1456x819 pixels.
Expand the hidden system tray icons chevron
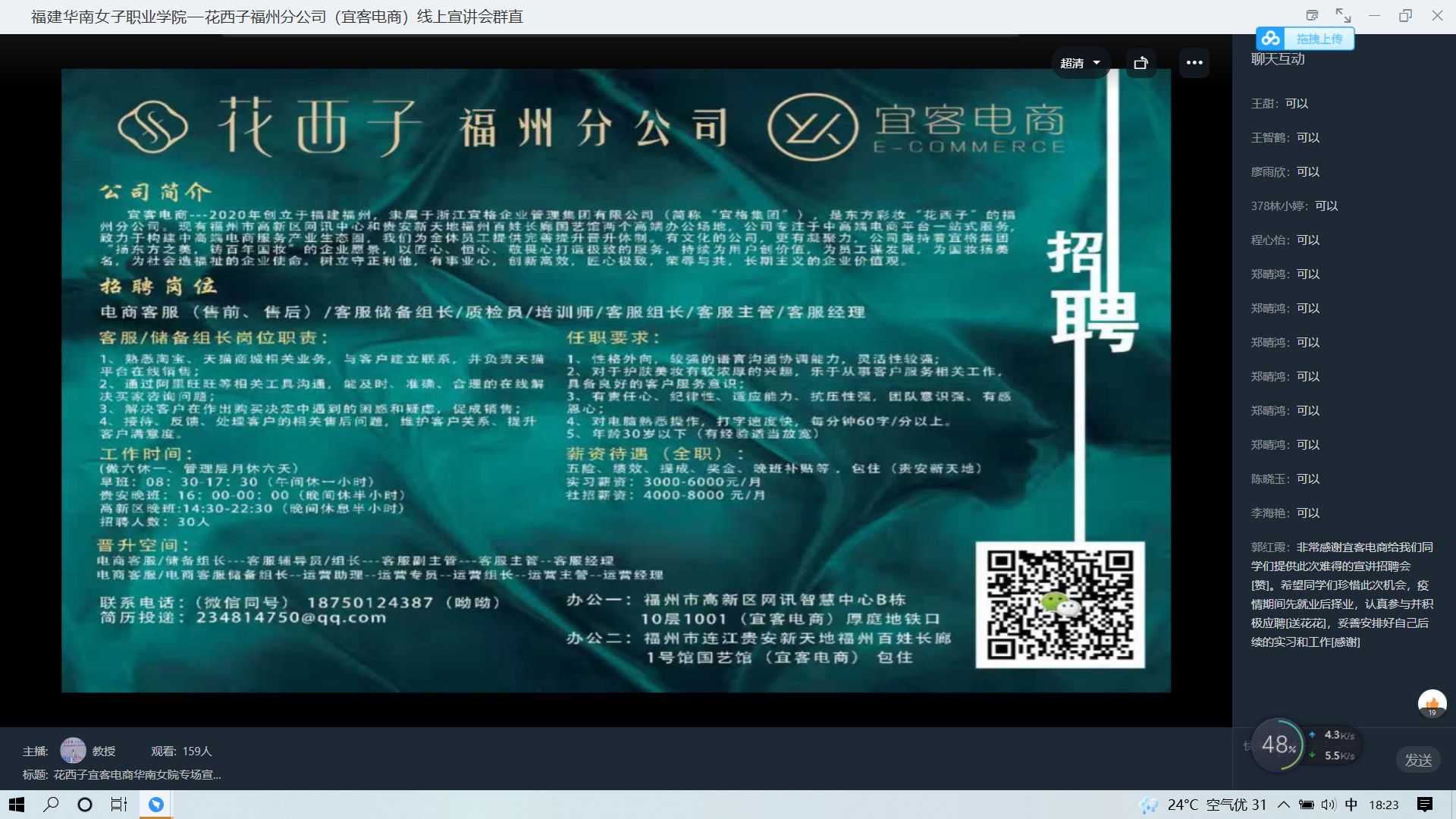1283,805
